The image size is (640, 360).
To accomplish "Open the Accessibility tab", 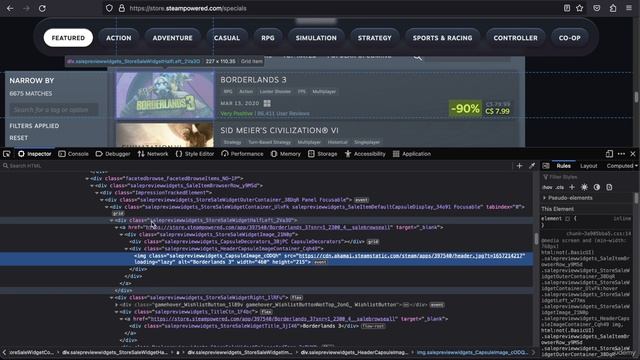I will click(x=365, y=154).
